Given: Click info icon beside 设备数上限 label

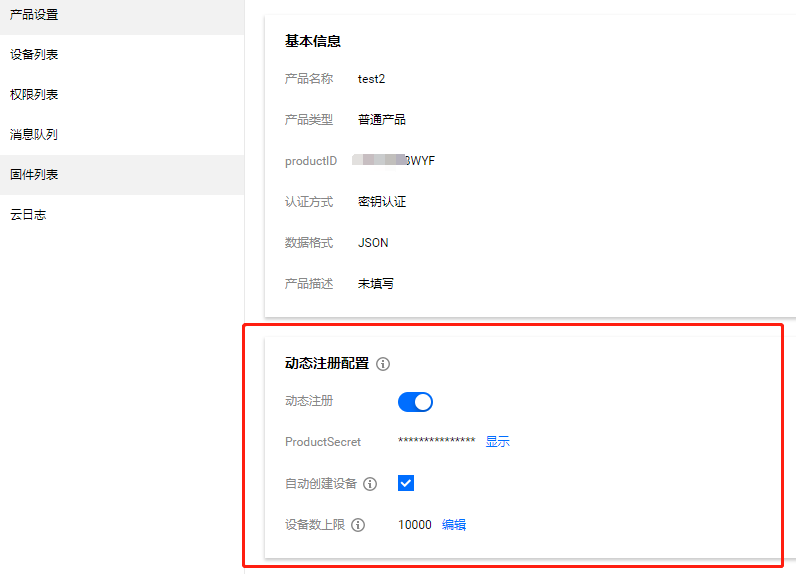Looking at the screenshot, I should 358,525.
